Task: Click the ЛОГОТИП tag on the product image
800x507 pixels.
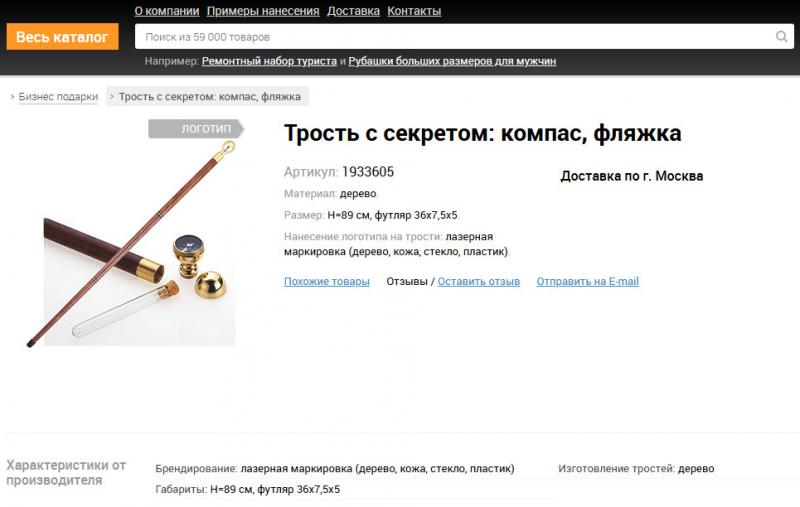Action: click(196, 129)
